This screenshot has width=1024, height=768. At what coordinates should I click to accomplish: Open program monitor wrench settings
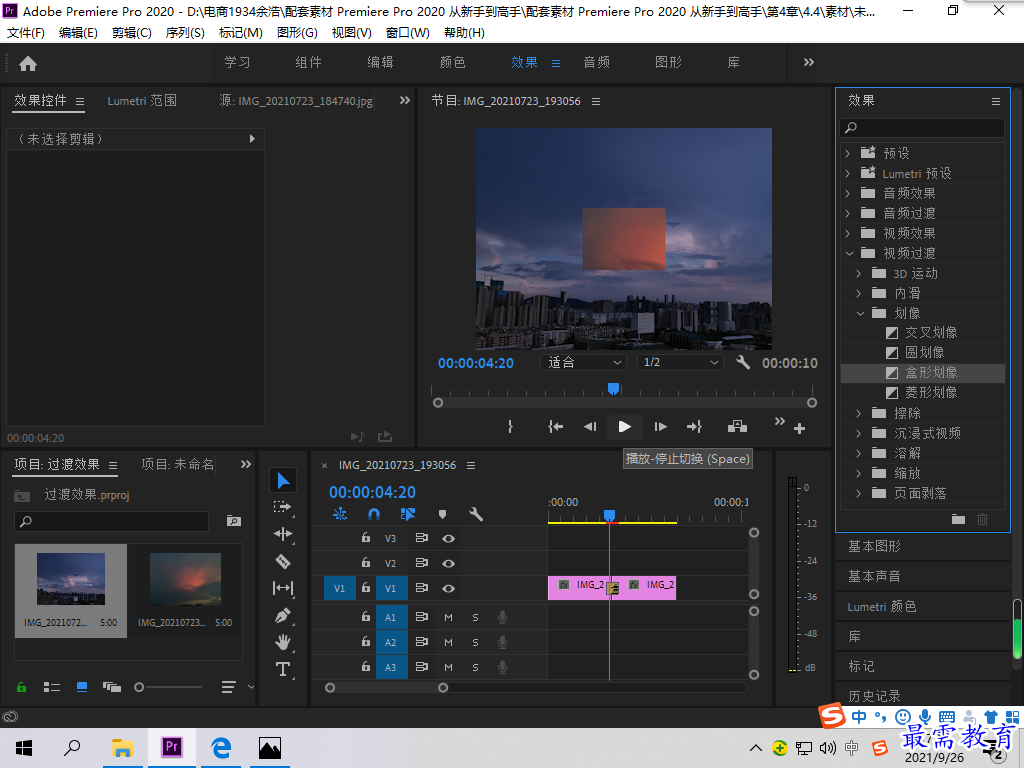743,362
